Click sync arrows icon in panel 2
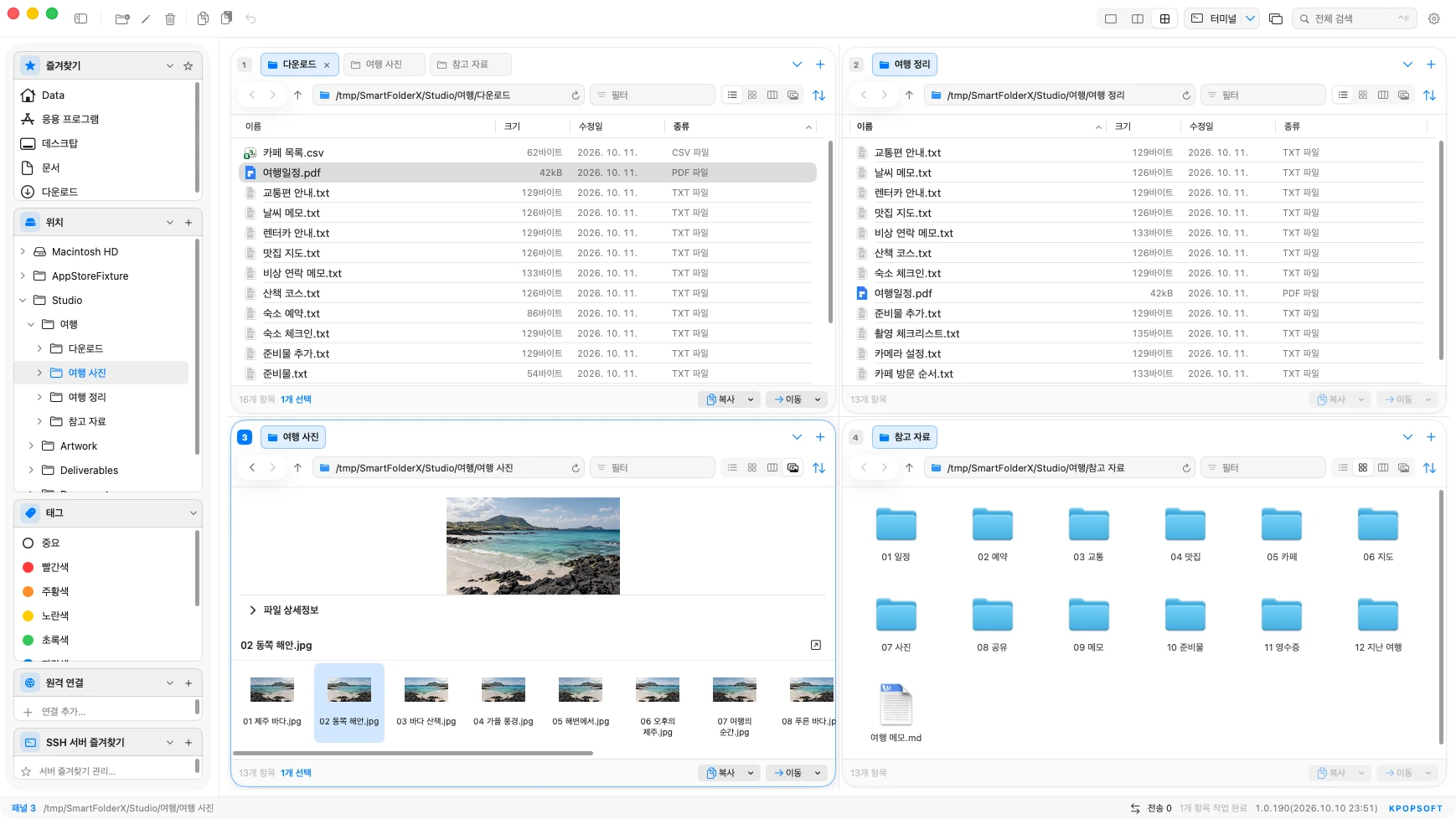The image size is (1456, 819). click(1430, 95)
